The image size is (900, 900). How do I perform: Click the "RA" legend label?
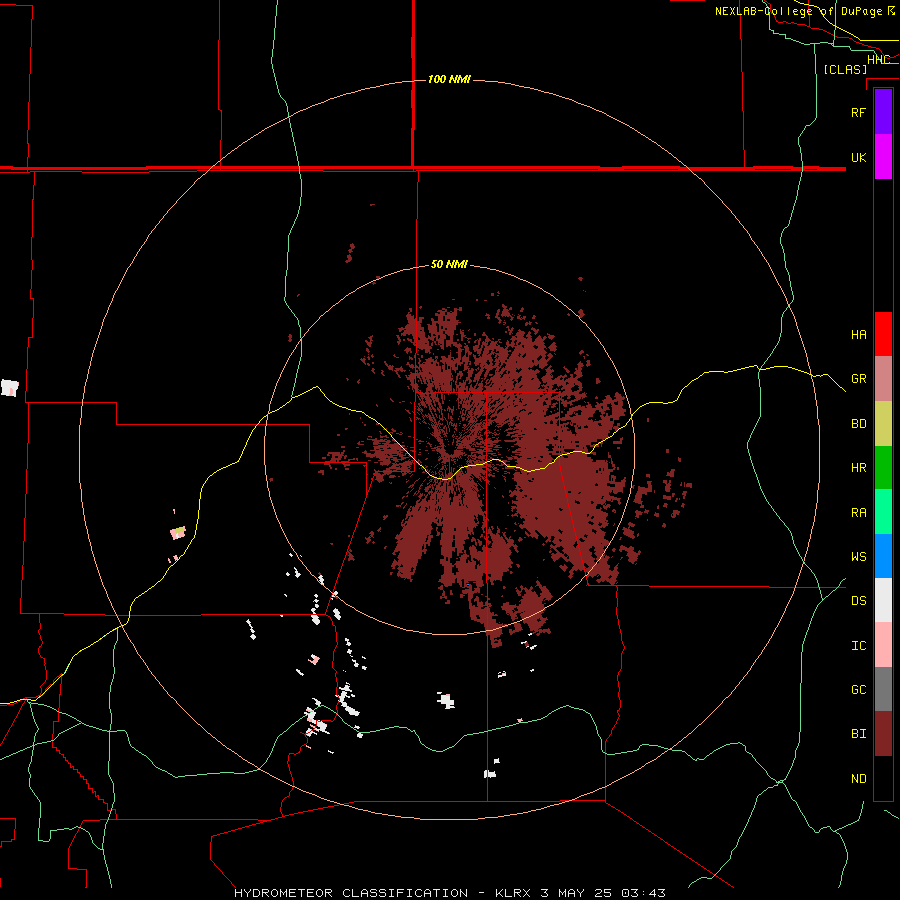[858, 513]
